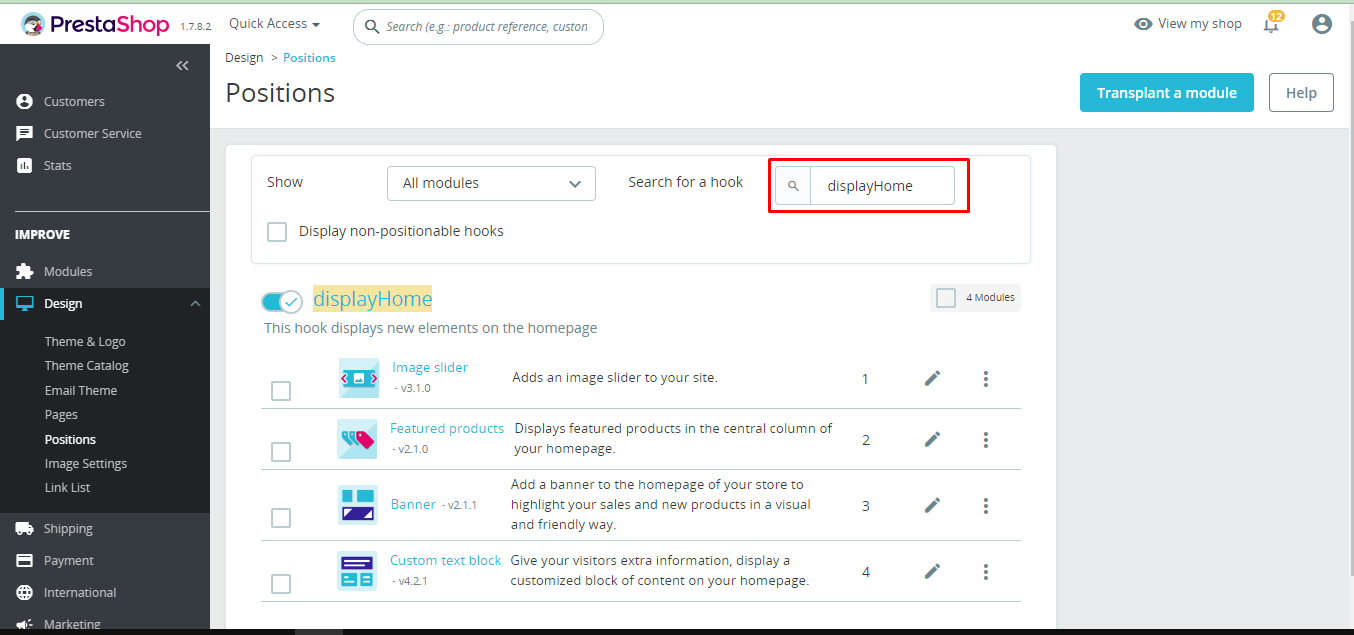This screenshot has height=635, width=1354.
Task: Open the Quick Access dropdown
Action: [275, 24]
